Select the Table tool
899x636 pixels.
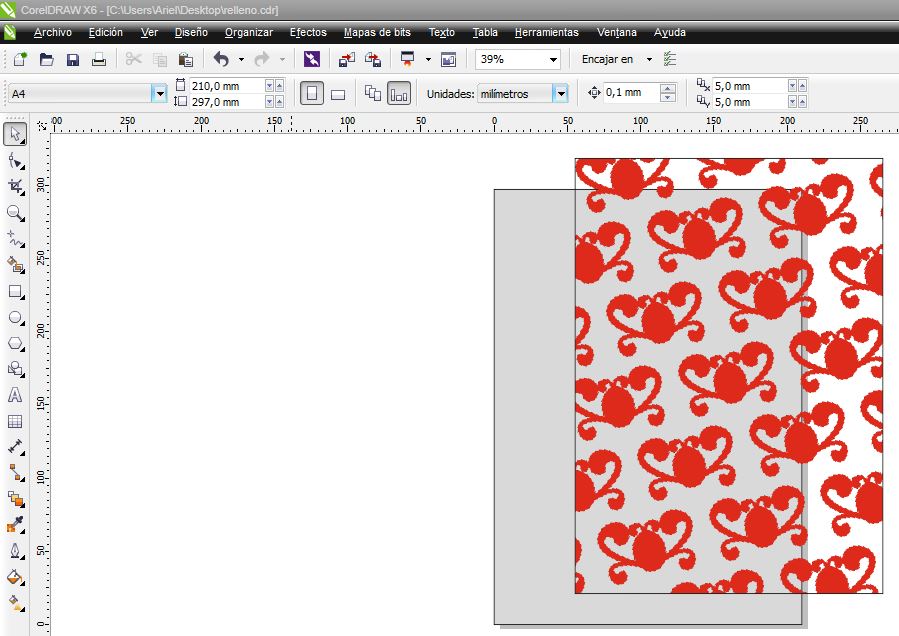[x=15, y=422]
